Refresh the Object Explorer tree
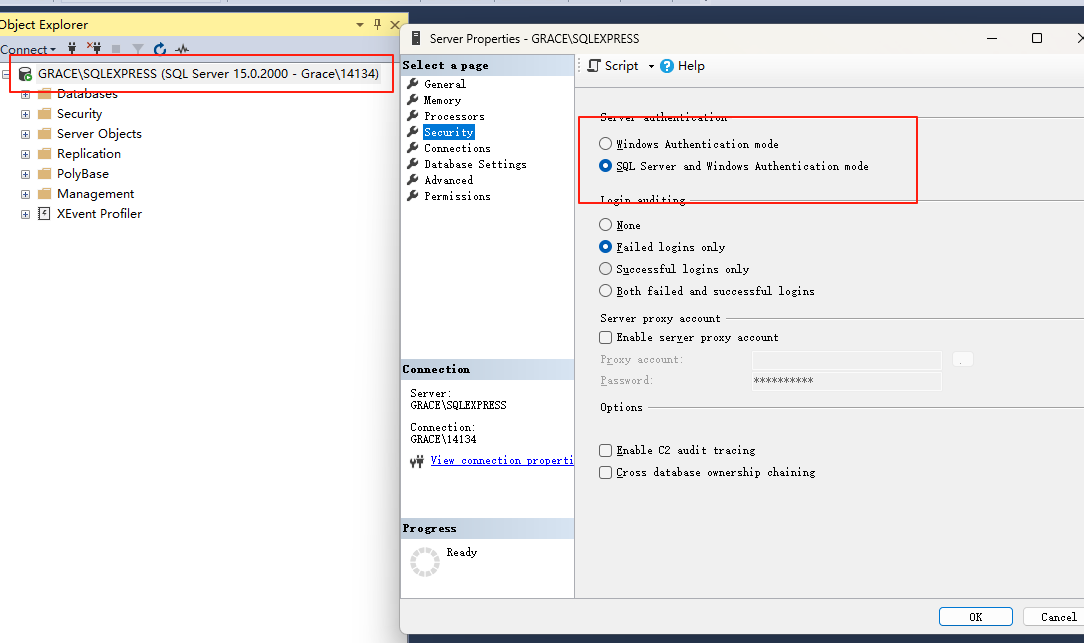This screenshot has width=1084, height=643. coord(160,48)
